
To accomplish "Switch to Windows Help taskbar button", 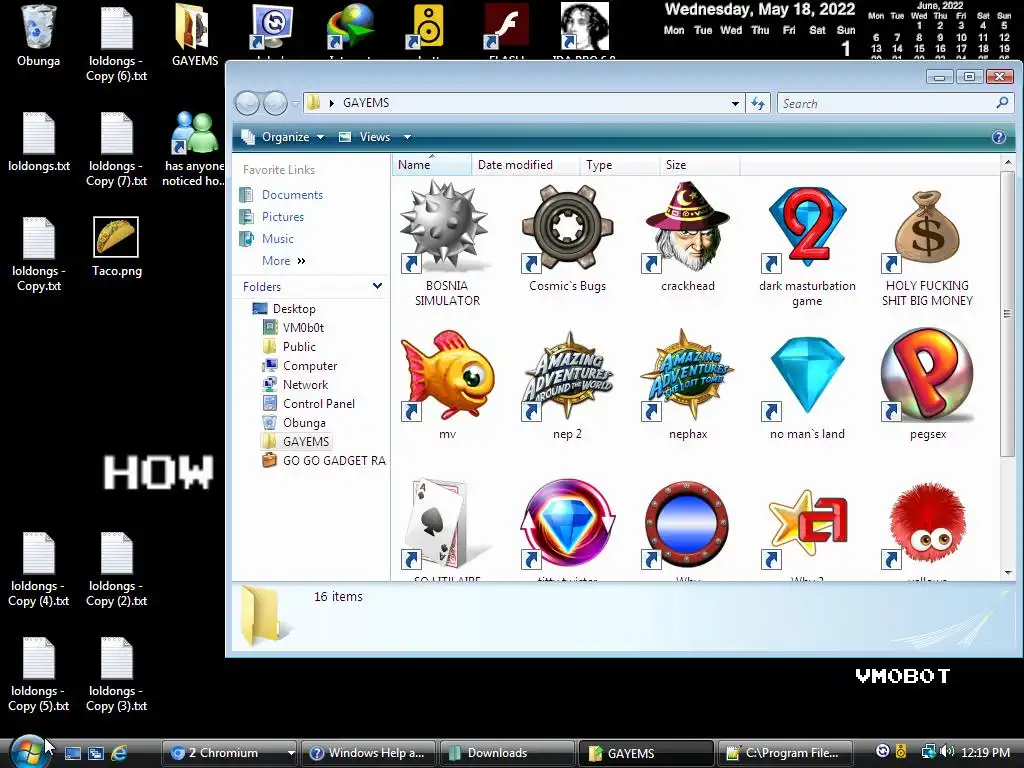I will click(368, 753).
